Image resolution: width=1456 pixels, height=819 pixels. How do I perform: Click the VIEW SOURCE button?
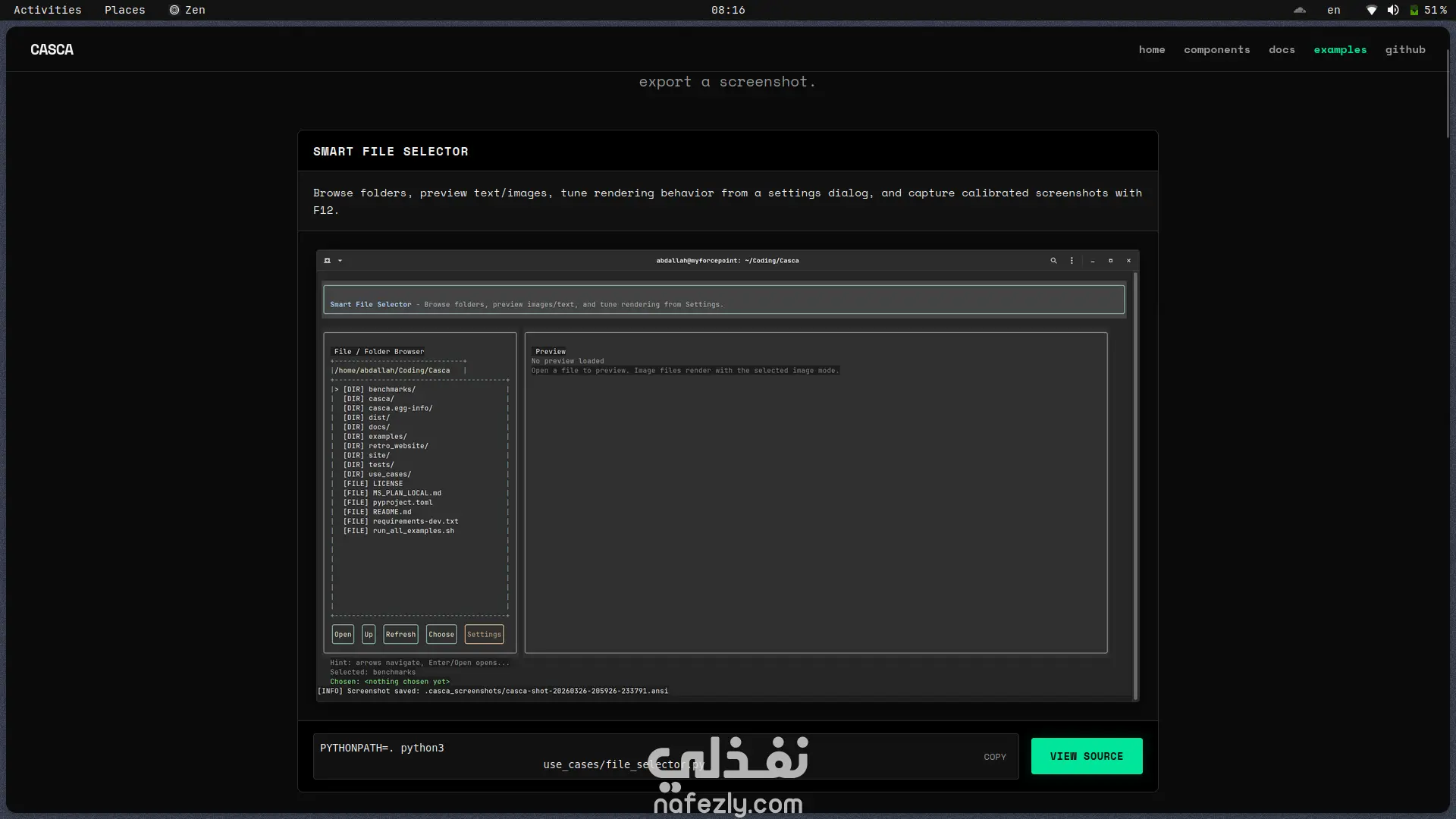1086,756
